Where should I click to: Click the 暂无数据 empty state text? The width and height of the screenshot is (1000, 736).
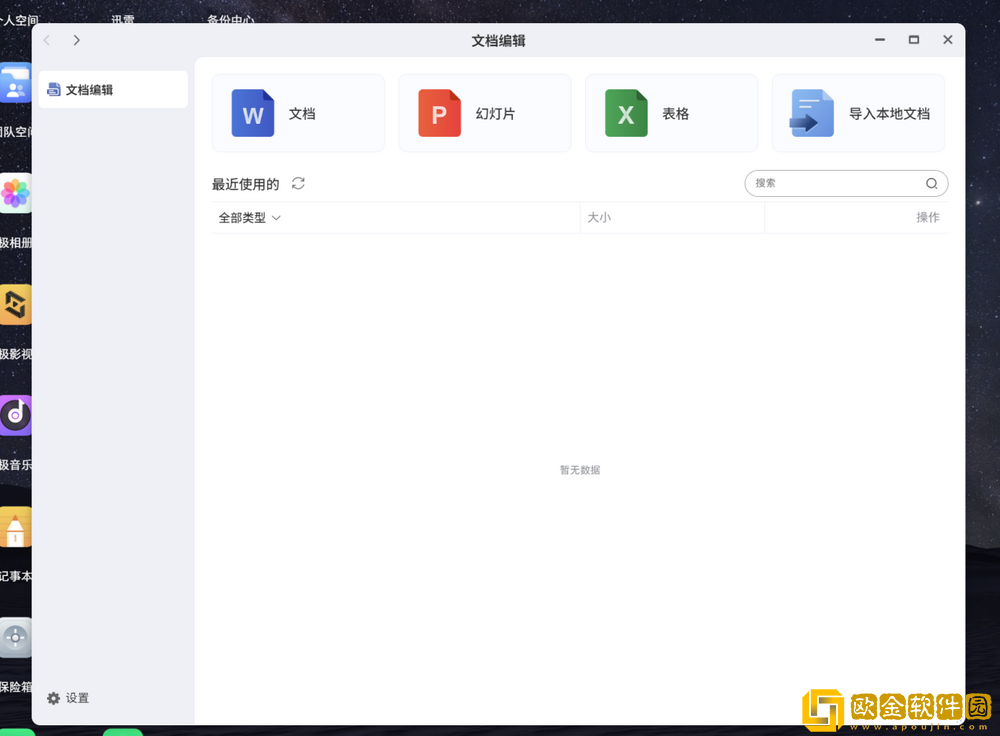coord(579,469)
